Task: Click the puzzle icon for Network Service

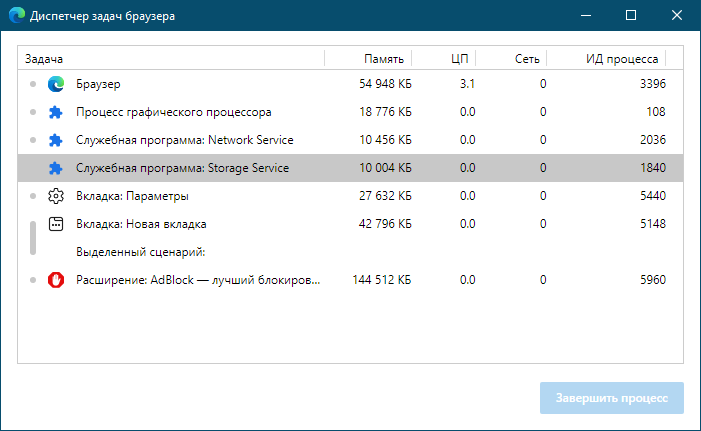Action: (56, 140)
